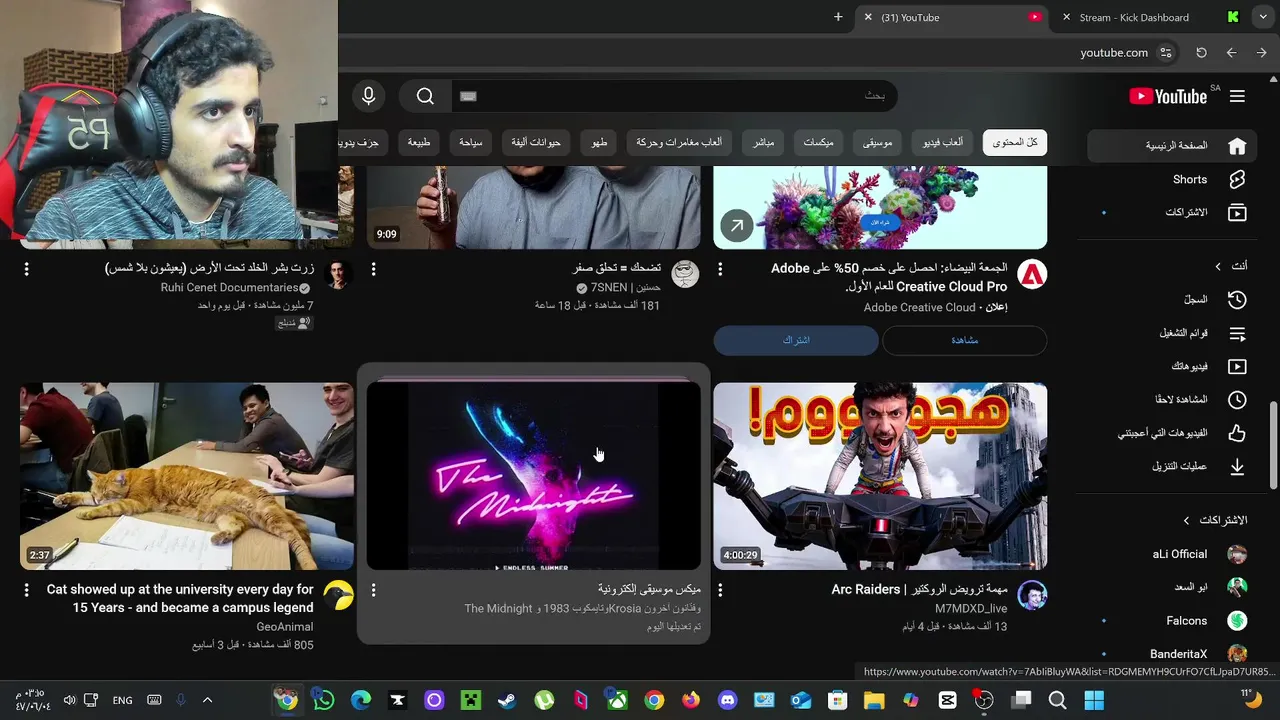Viewport: 1280px width, 720px height.
Task: Select the 'طبيعة' nature filter chip
Action: [418, 143]
